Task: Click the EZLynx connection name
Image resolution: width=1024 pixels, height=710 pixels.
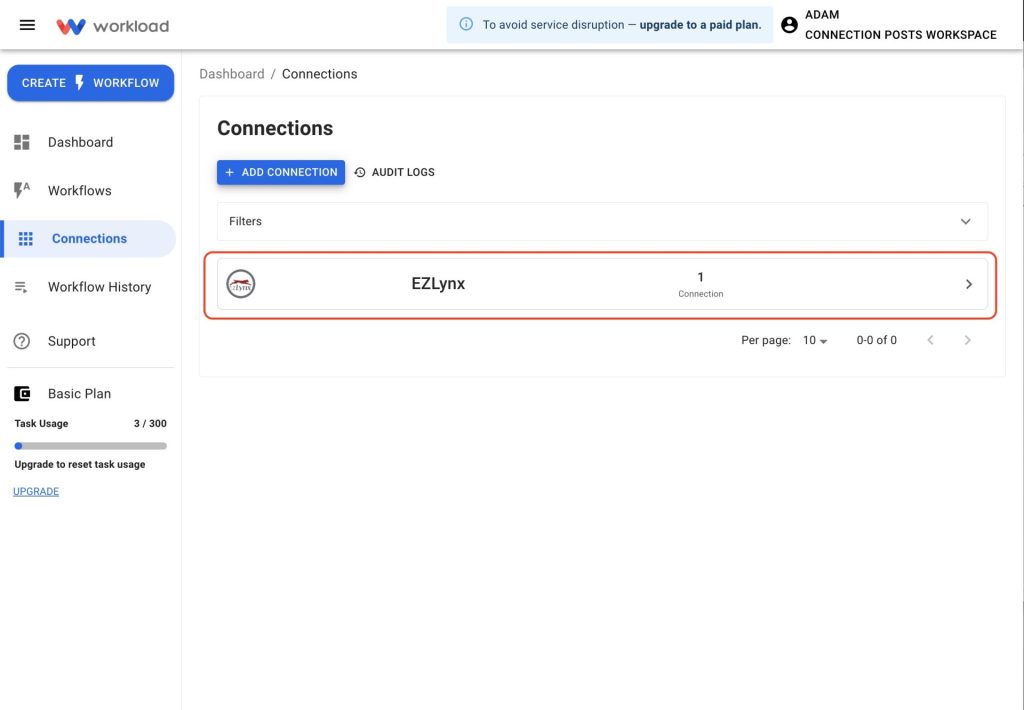Action: click(x=438, y=283)
